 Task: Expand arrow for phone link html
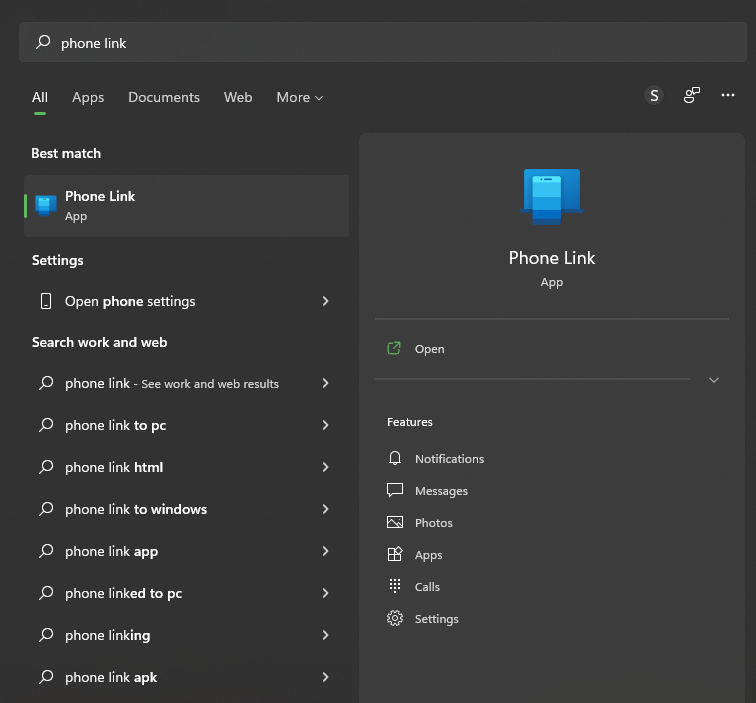[x=325, y=467]
